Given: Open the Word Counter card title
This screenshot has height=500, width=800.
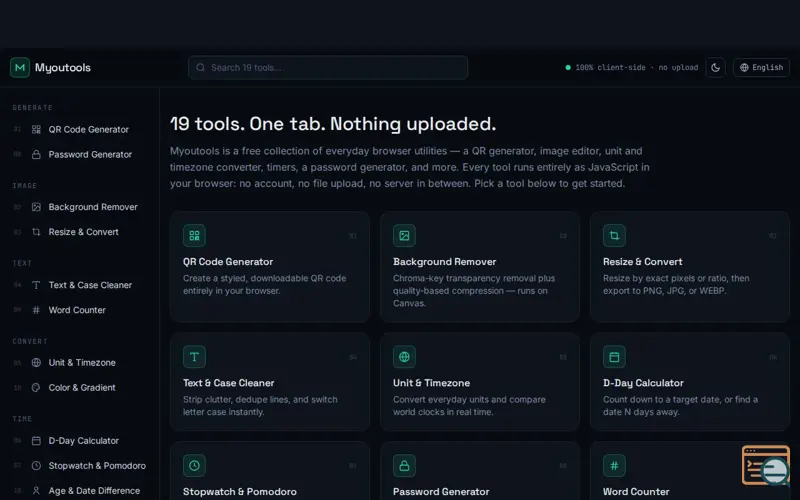Looking at the screenshot, I should click(636, 492).
